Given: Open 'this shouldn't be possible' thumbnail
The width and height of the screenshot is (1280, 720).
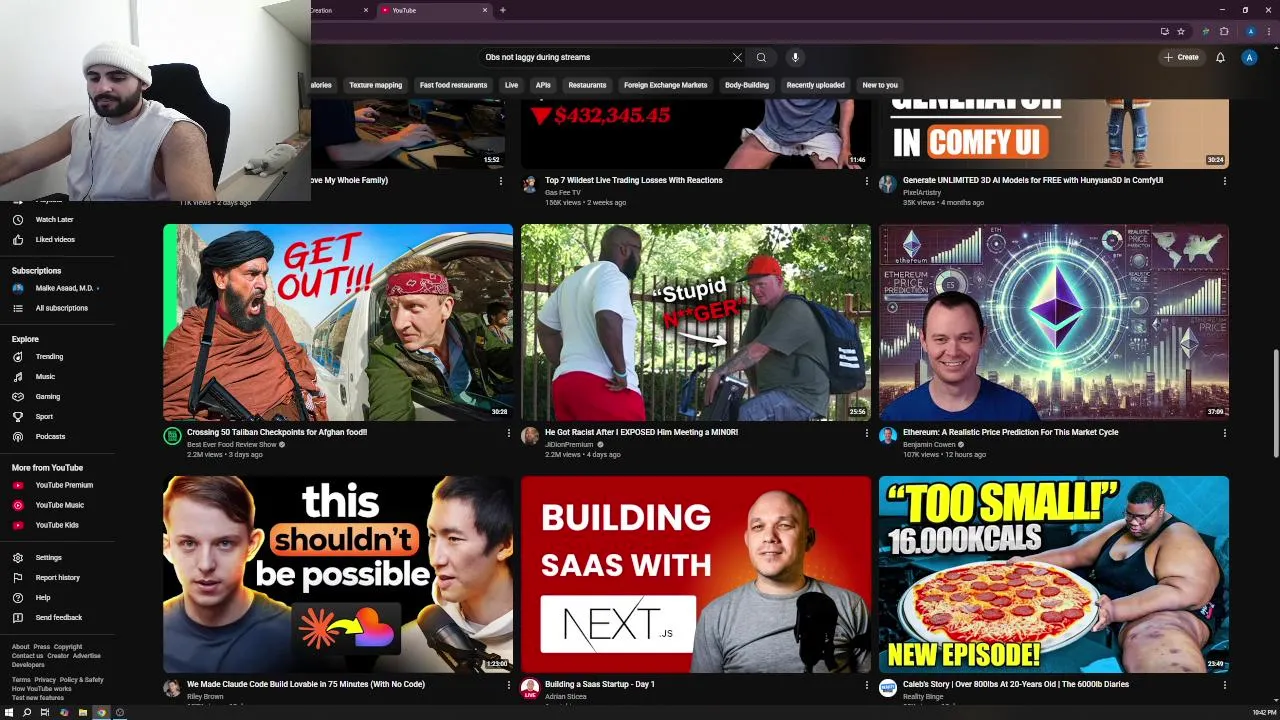Looking at the screenshot, I should click(338, 574).
